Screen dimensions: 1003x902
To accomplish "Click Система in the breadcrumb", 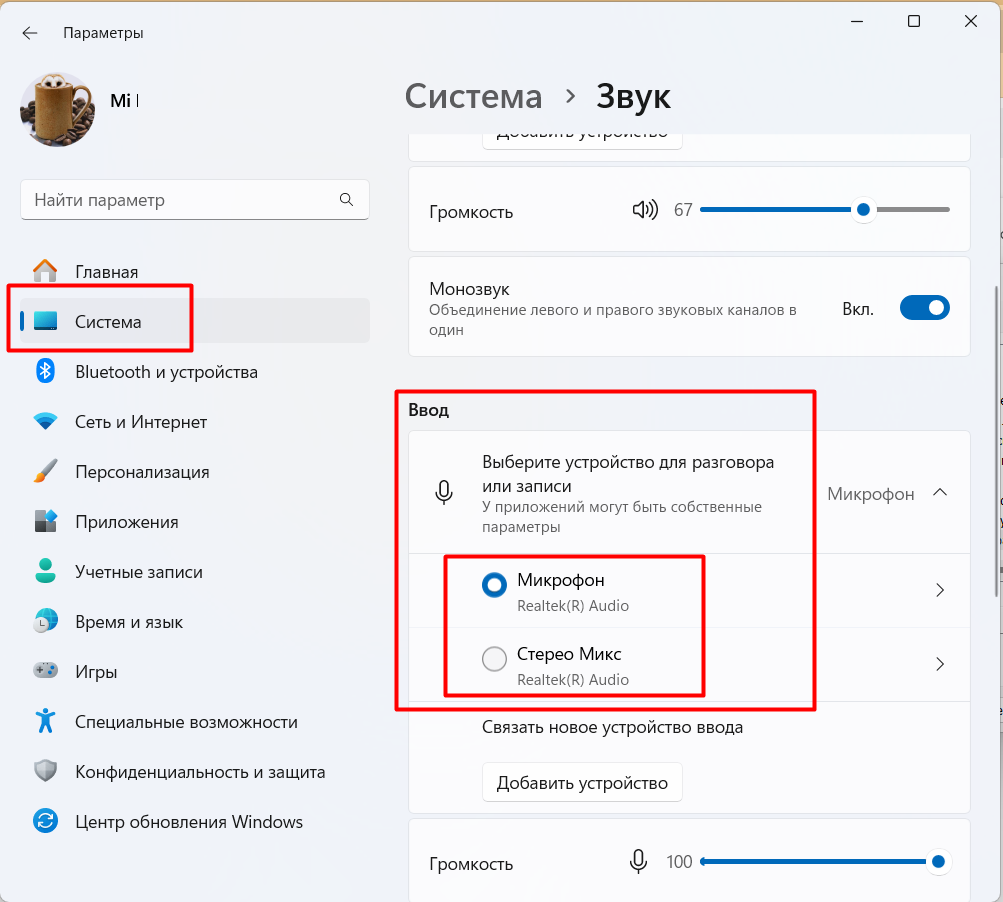I will click(473, 97).
